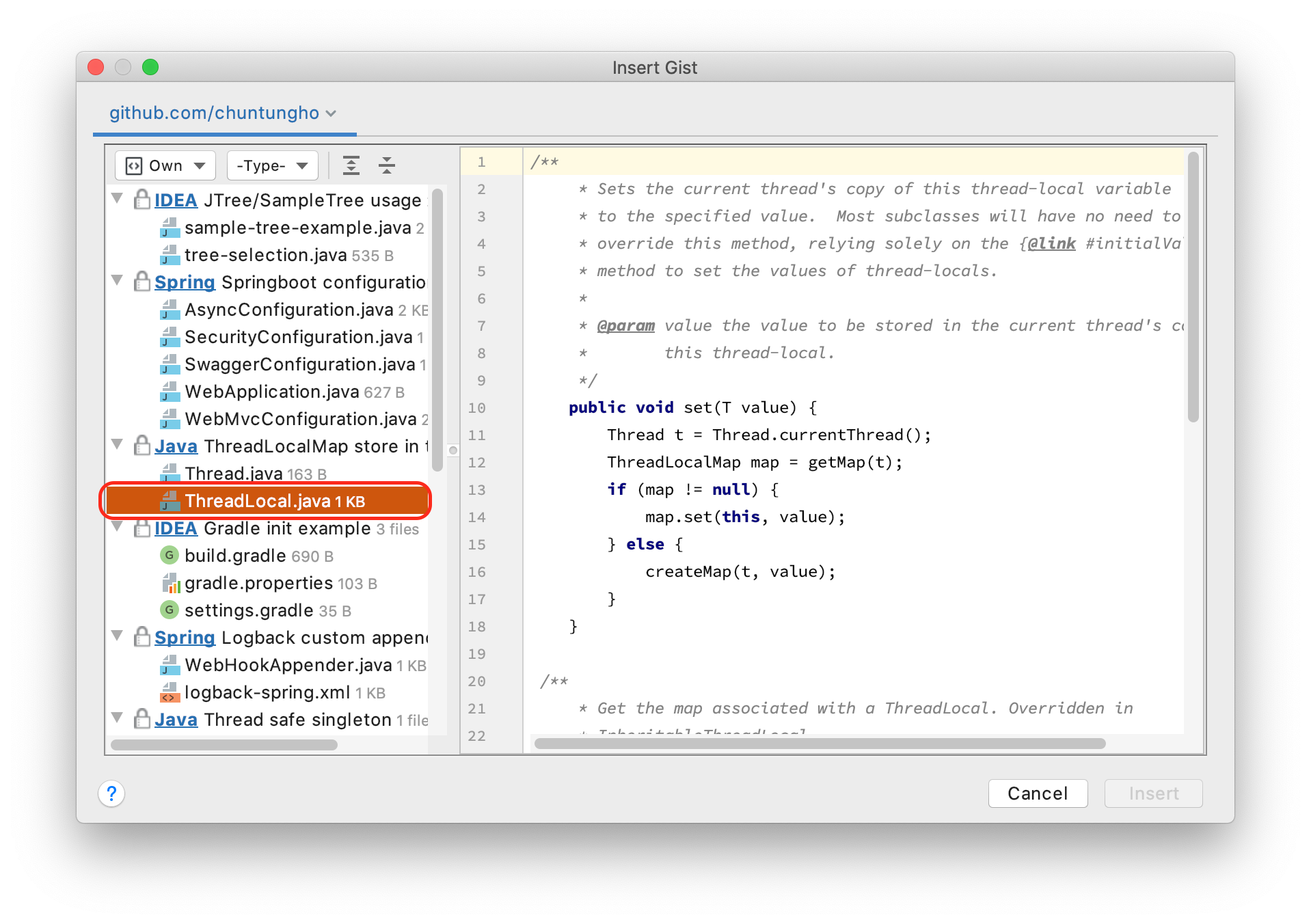
Task: Collapse the Logback custom appender gist
Action: [118, 636]
